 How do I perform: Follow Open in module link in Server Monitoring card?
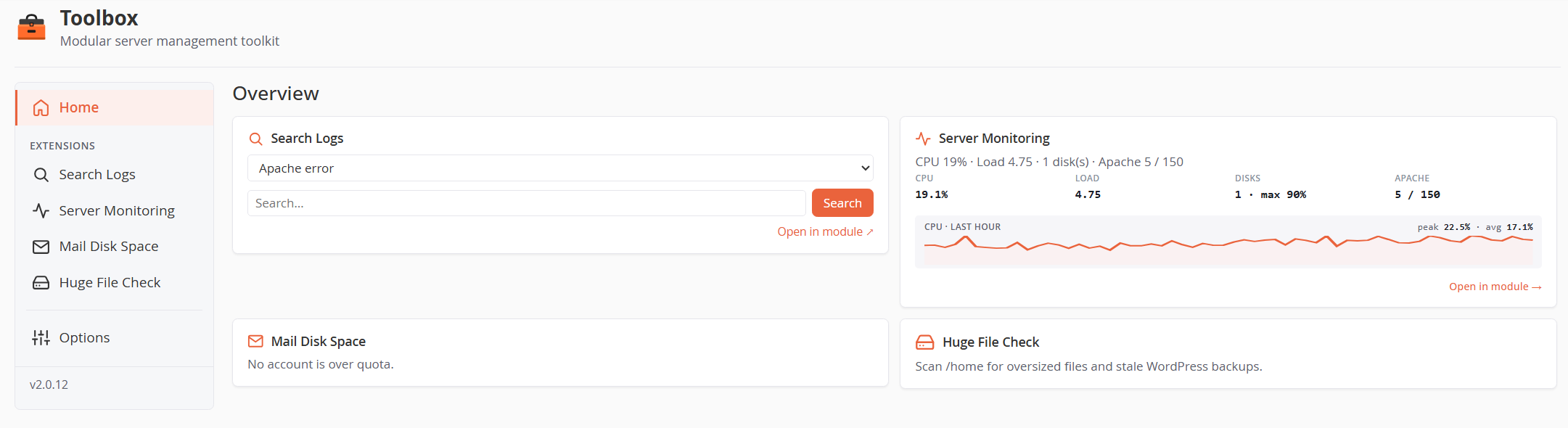pyautogui.click(x=1495, y=287)
